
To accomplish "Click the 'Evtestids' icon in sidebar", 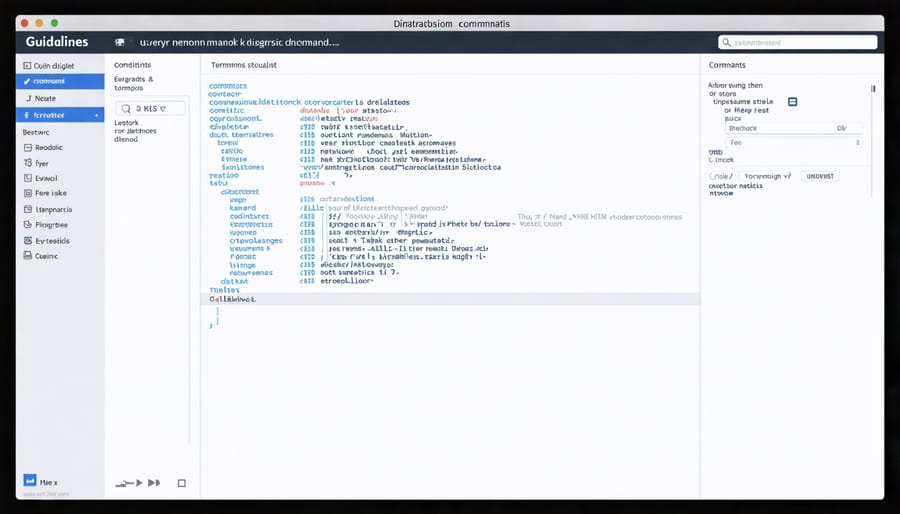I will click(x=28, y=240).
